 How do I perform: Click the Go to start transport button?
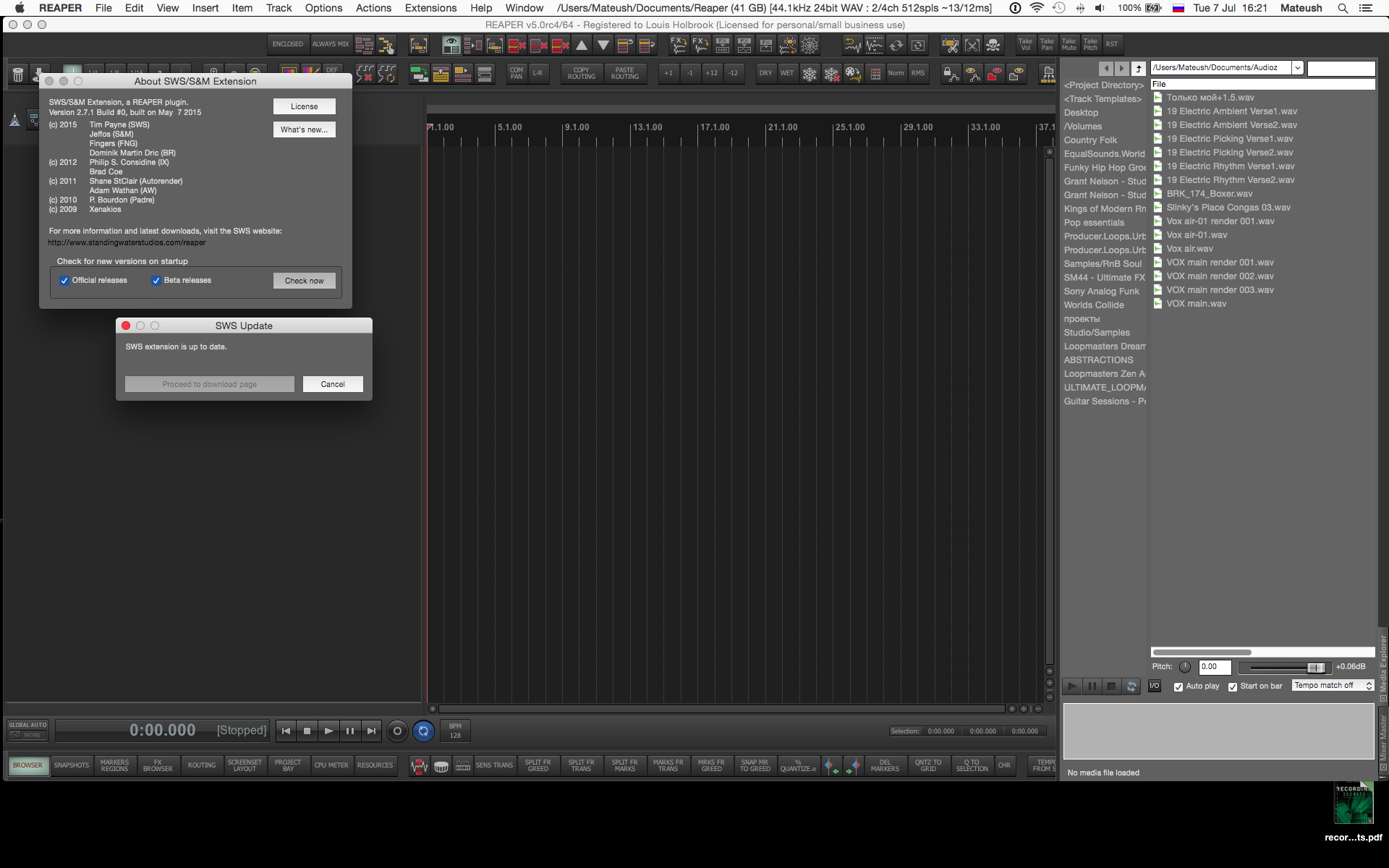pos(286,731)
